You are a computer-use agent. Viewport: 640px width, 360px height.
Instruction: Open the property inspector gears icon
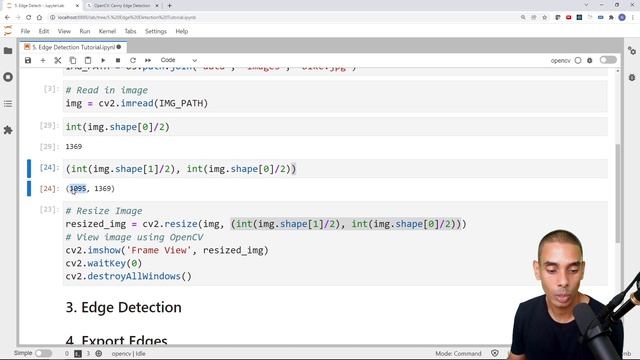[x=632, y=51]
